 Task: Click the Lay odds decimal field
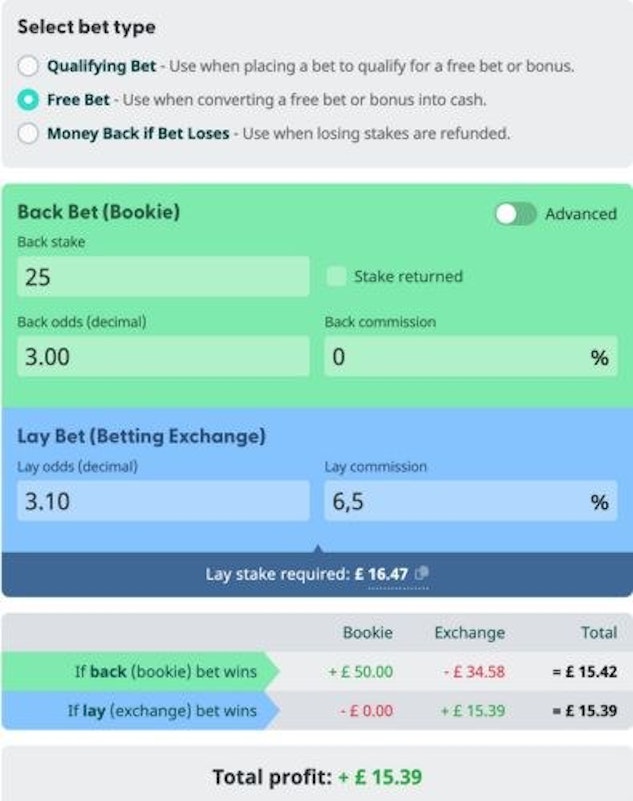(x=163, y=500)
